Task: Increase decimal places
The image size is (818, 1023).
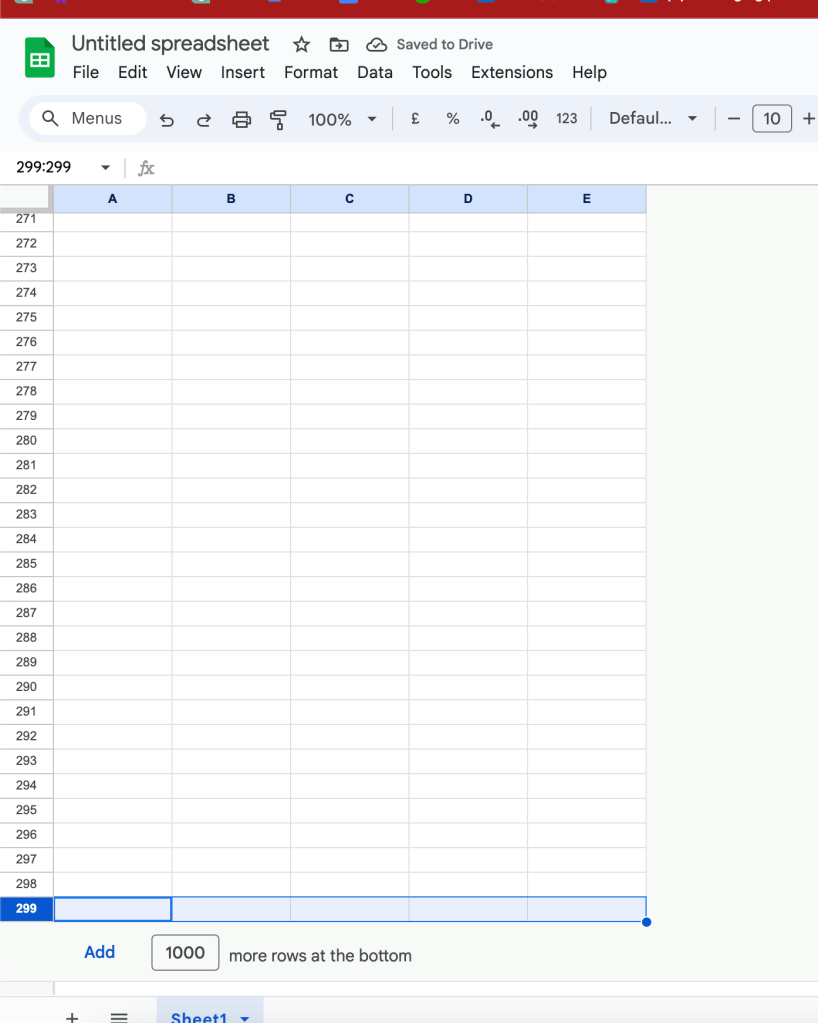Action: tap(528, 119)
